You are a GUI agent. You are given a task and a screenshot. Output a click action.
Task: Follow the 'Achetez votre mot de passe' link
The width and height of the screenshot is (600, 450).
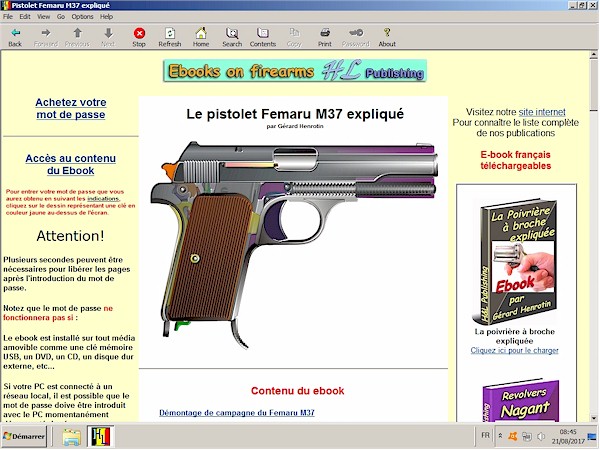click(71, 108)
